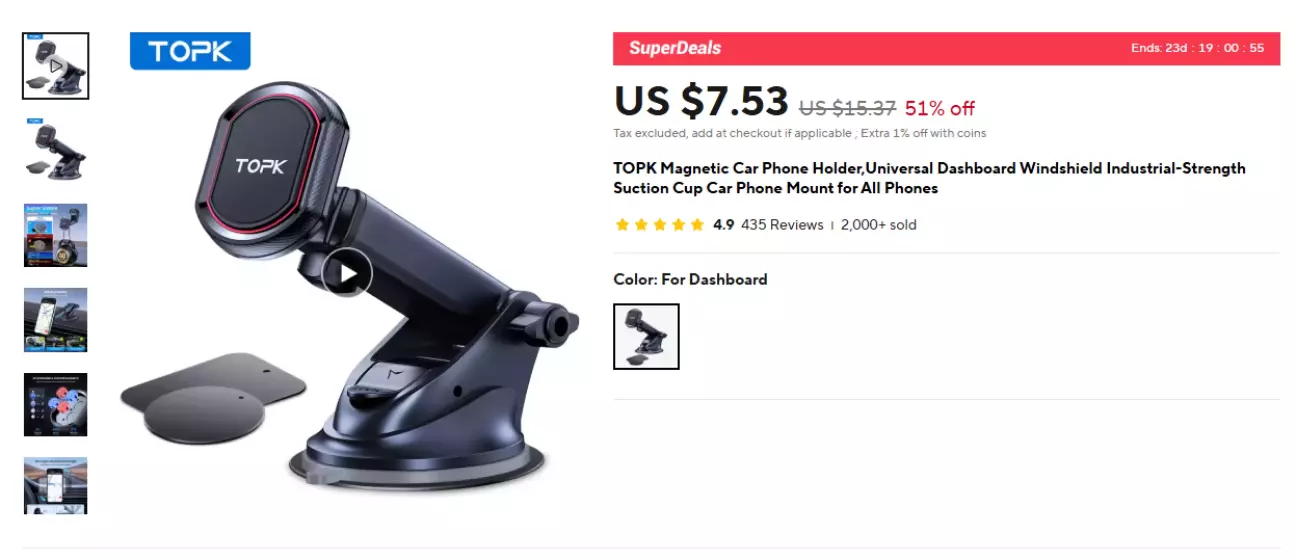Click the yellow five-star rating icons
Viewport: 1296px width, 560px height.
[x=660, y=225]
